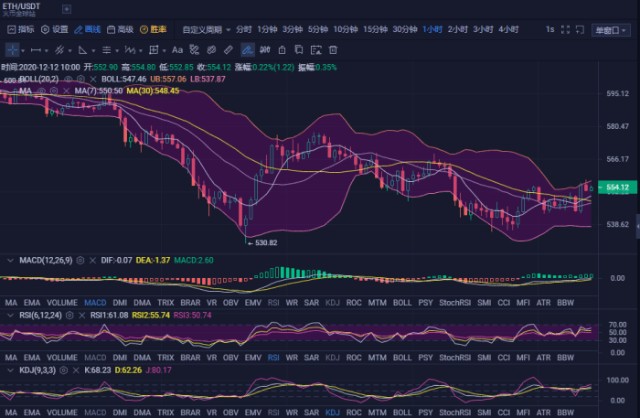Screen dimensions: 640x418
Task: Remove the MA indicator with X
Action: [x=66, y=91]
